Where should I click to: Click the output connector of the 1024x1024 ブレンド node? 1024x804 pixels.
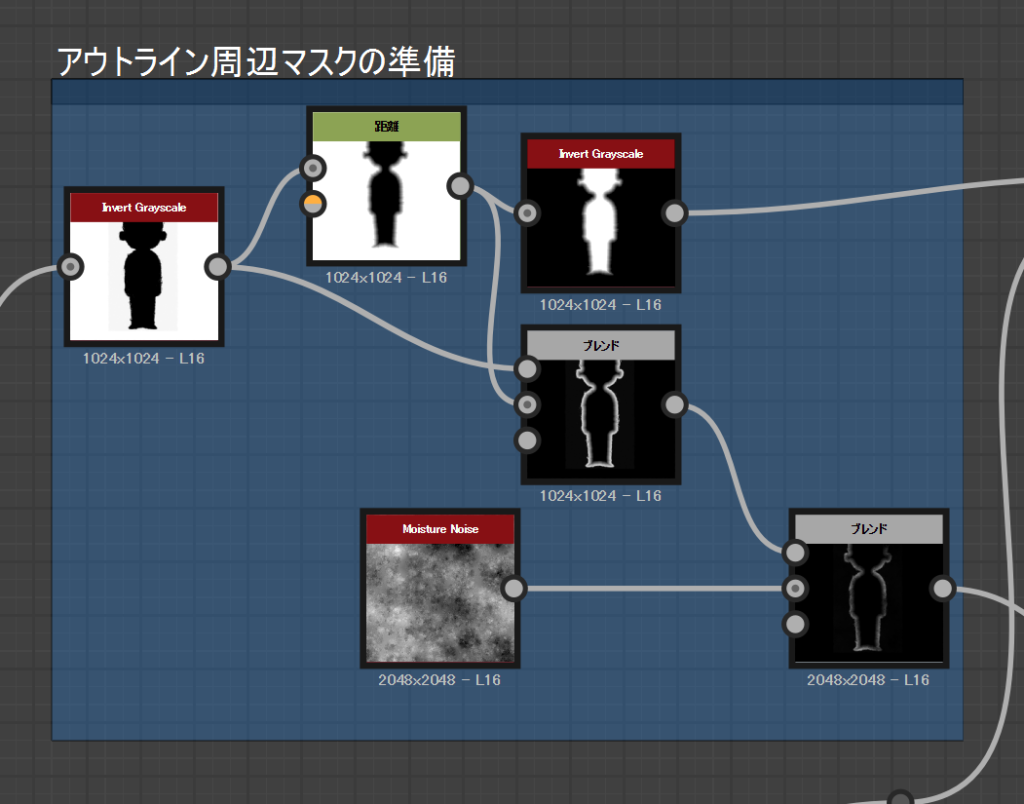point(675,404)
